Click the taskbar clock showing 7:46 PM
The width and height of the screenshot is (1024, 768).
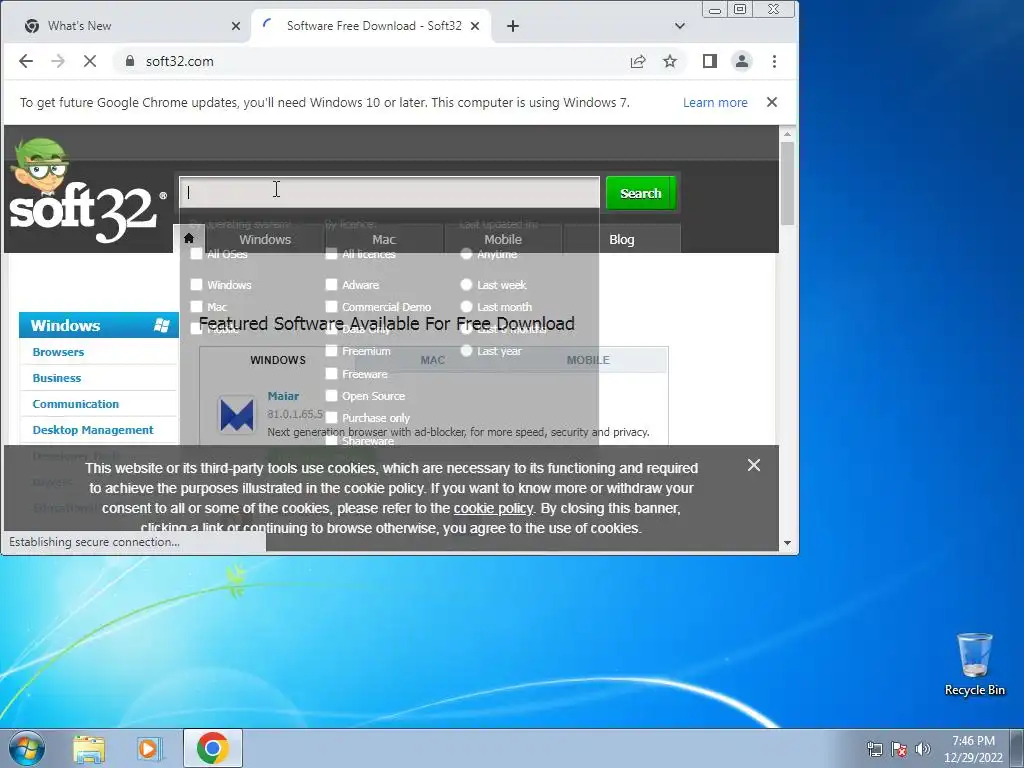(x=973, y=748)
